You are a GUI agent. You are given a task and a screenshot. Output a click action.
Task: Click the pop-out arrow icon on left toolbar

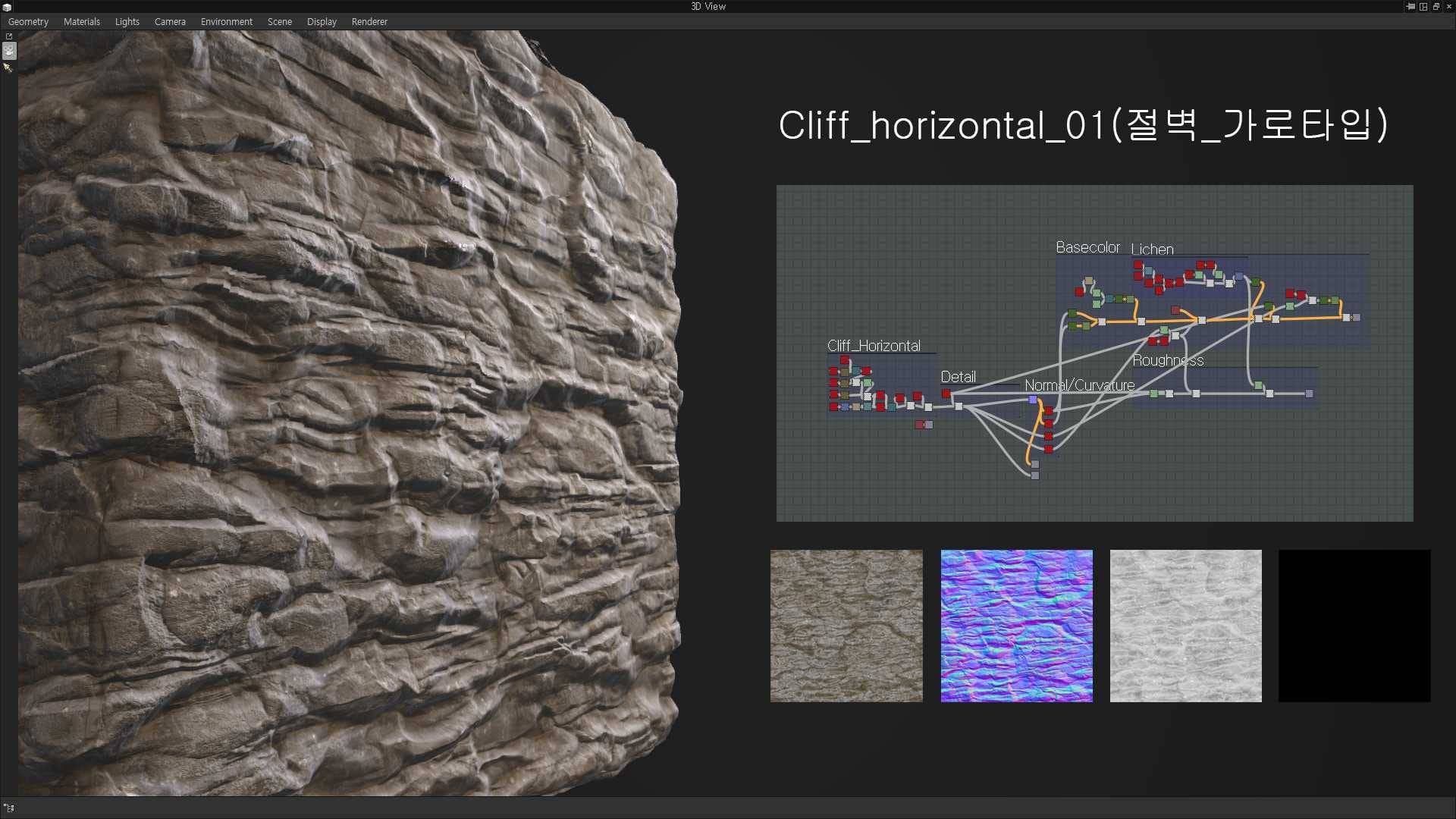[9, 36]
